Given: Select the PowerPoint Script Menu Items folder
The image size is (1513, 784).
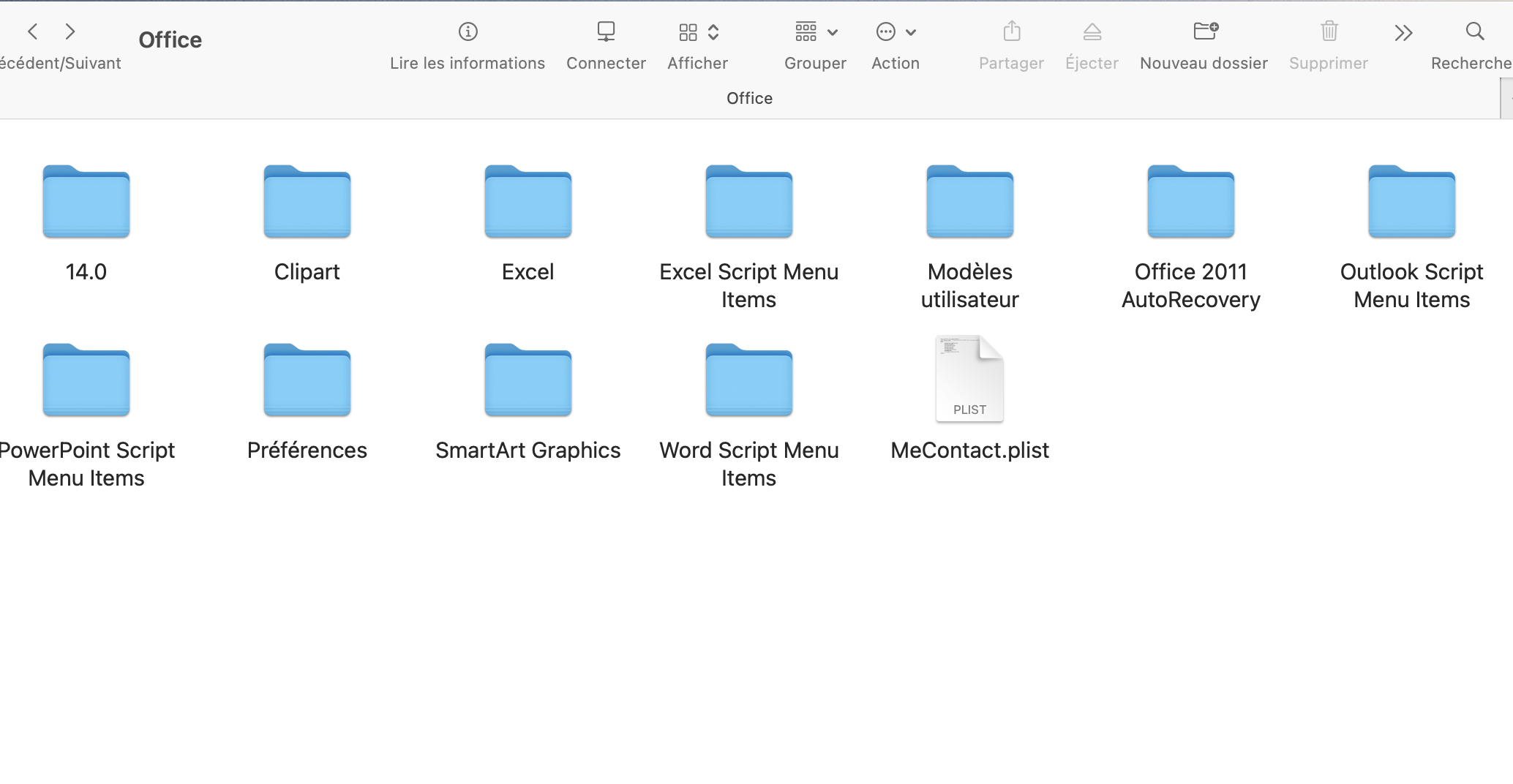Looking at the screenshot, I should pos(86,380).
